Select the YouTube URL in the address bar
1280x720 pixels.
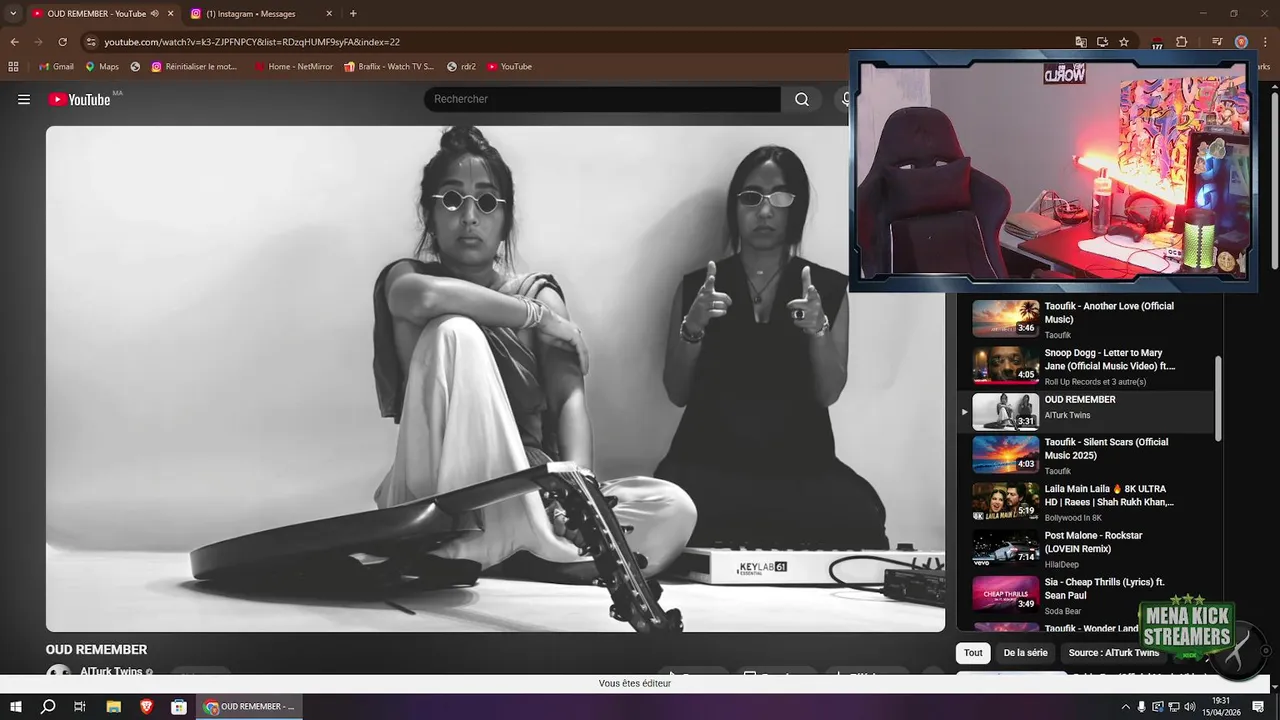point(252,42)
